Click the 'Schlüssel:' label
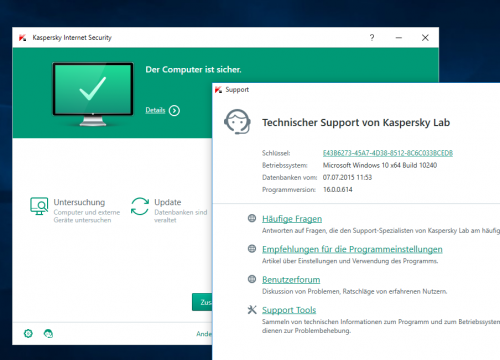Viewport: 500px width, 360px height. pyautogui.click(x=276, y=153)
